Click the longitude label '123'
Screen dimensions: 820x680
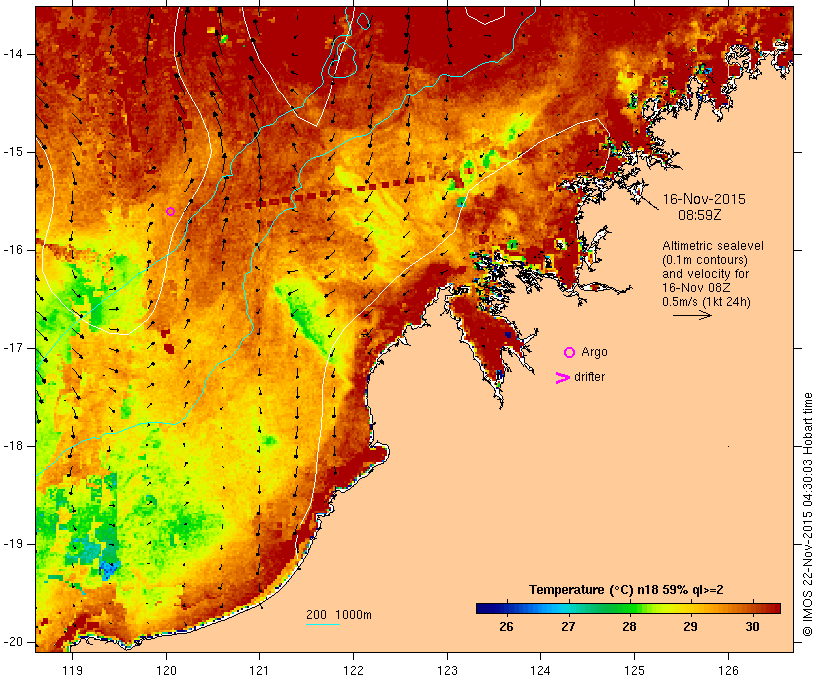[447, 671]
